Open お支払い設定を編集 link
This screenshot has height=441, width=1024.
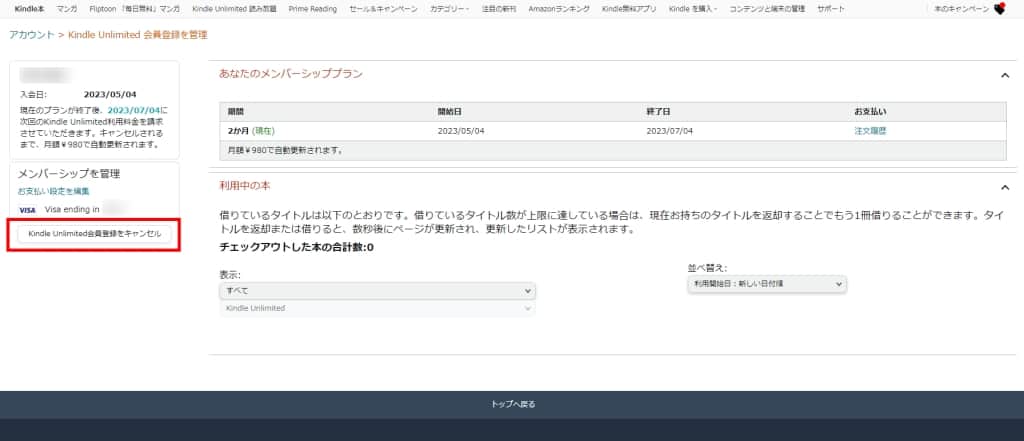click(54, 191)
